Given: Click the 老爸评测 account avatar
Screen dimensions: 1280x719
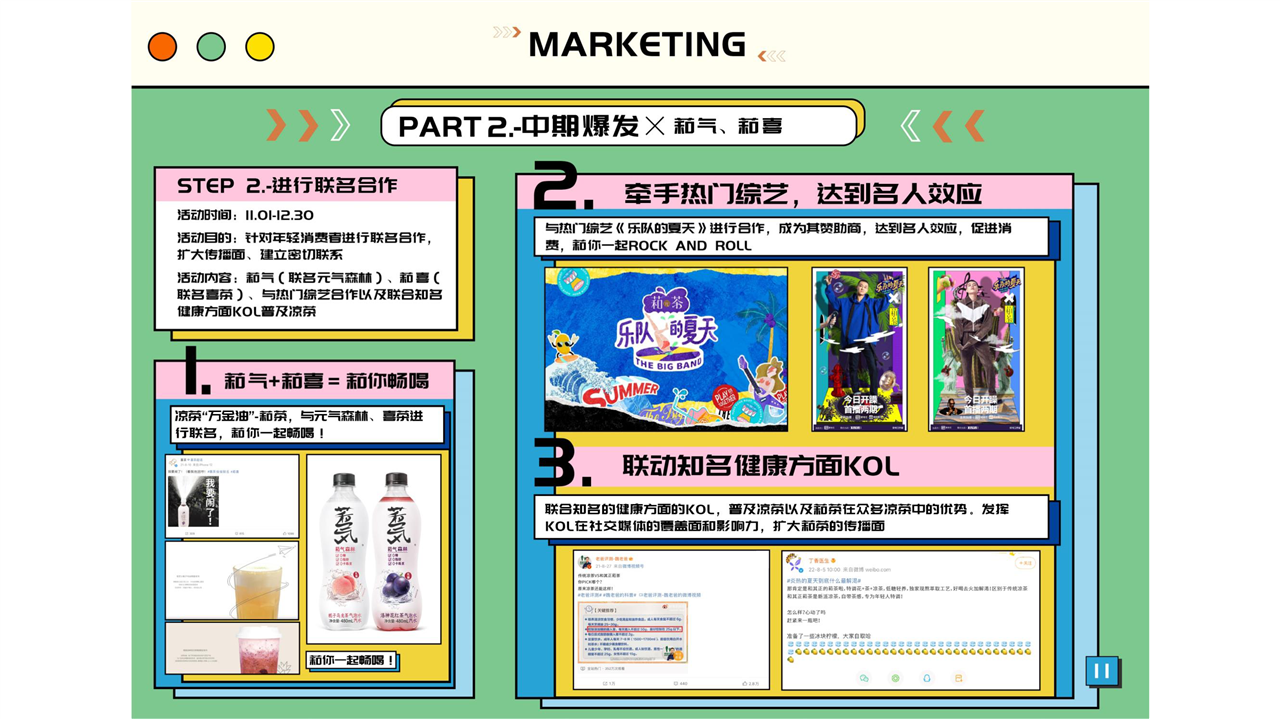Looking at the screenshot, I should [x=585, y=562].
